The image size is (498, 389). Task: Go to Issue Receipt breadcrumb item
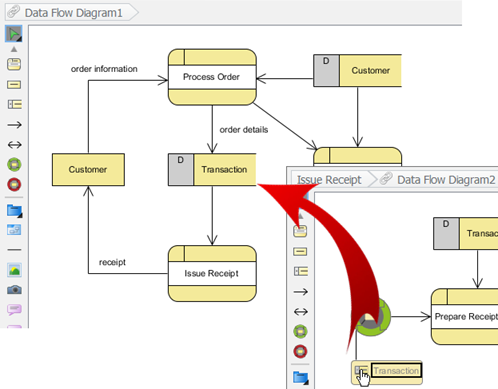pos(329,180)
